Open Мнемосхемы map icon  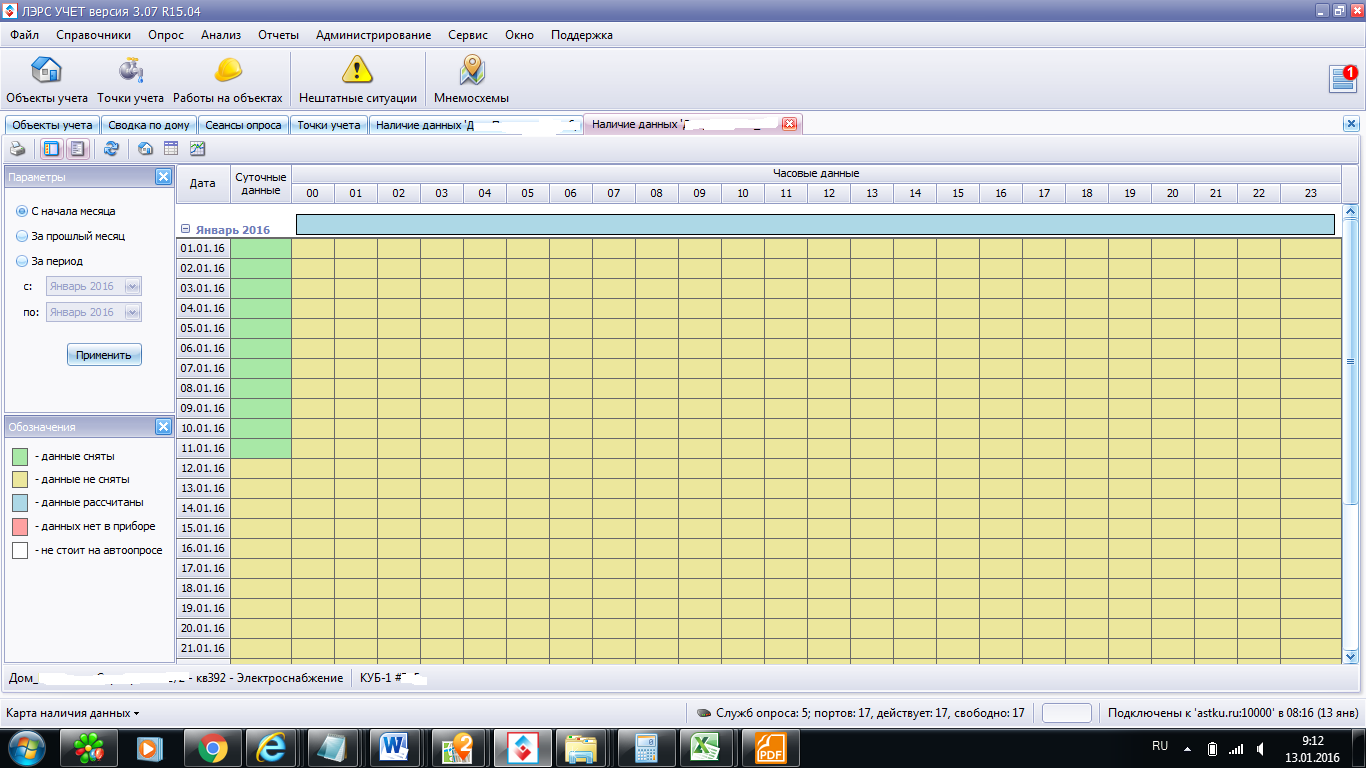coord(471,80)
